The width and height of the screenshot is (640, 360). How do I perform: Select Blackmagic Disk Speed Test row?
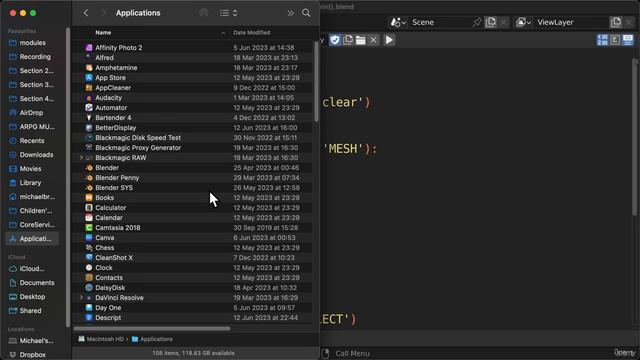point(193,138)
